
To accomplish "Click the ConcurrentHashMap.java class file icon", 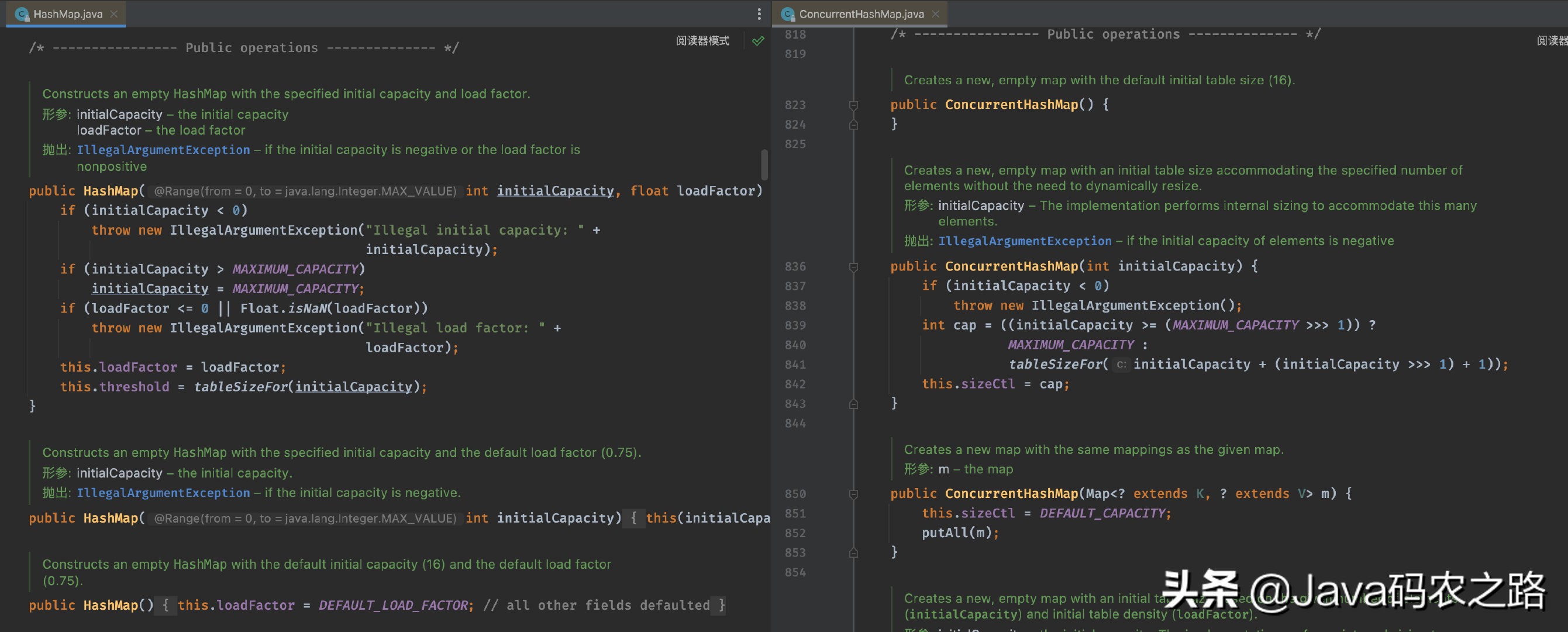I will (788, 14).
